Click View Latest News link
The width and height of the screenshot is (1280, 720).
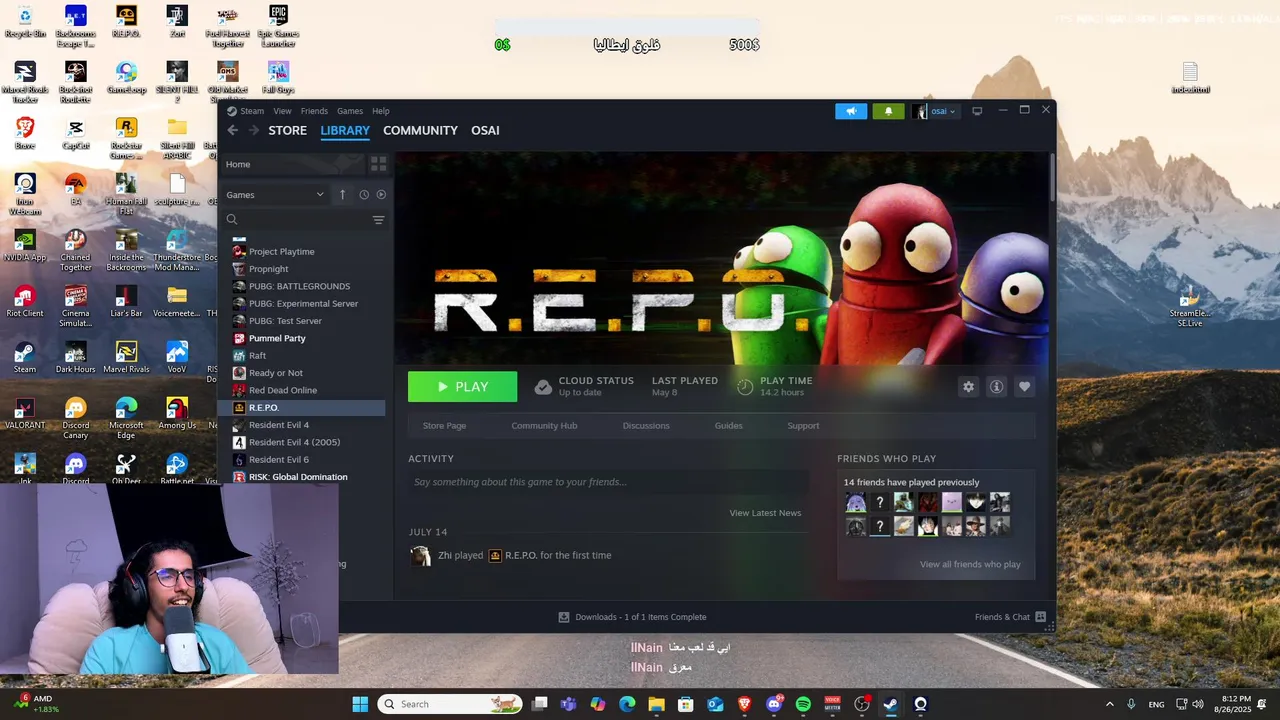coord(765,513)
